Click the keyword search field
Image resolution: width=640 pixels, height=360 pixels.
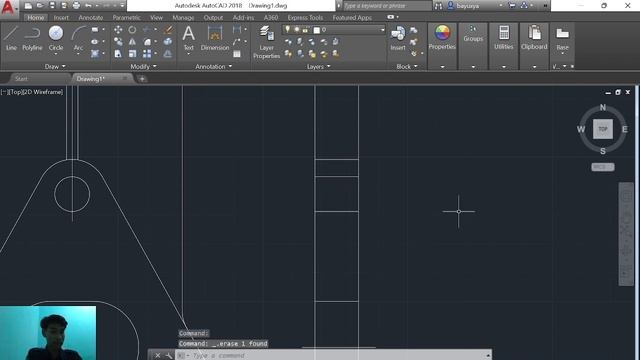(x=387, y=6)
